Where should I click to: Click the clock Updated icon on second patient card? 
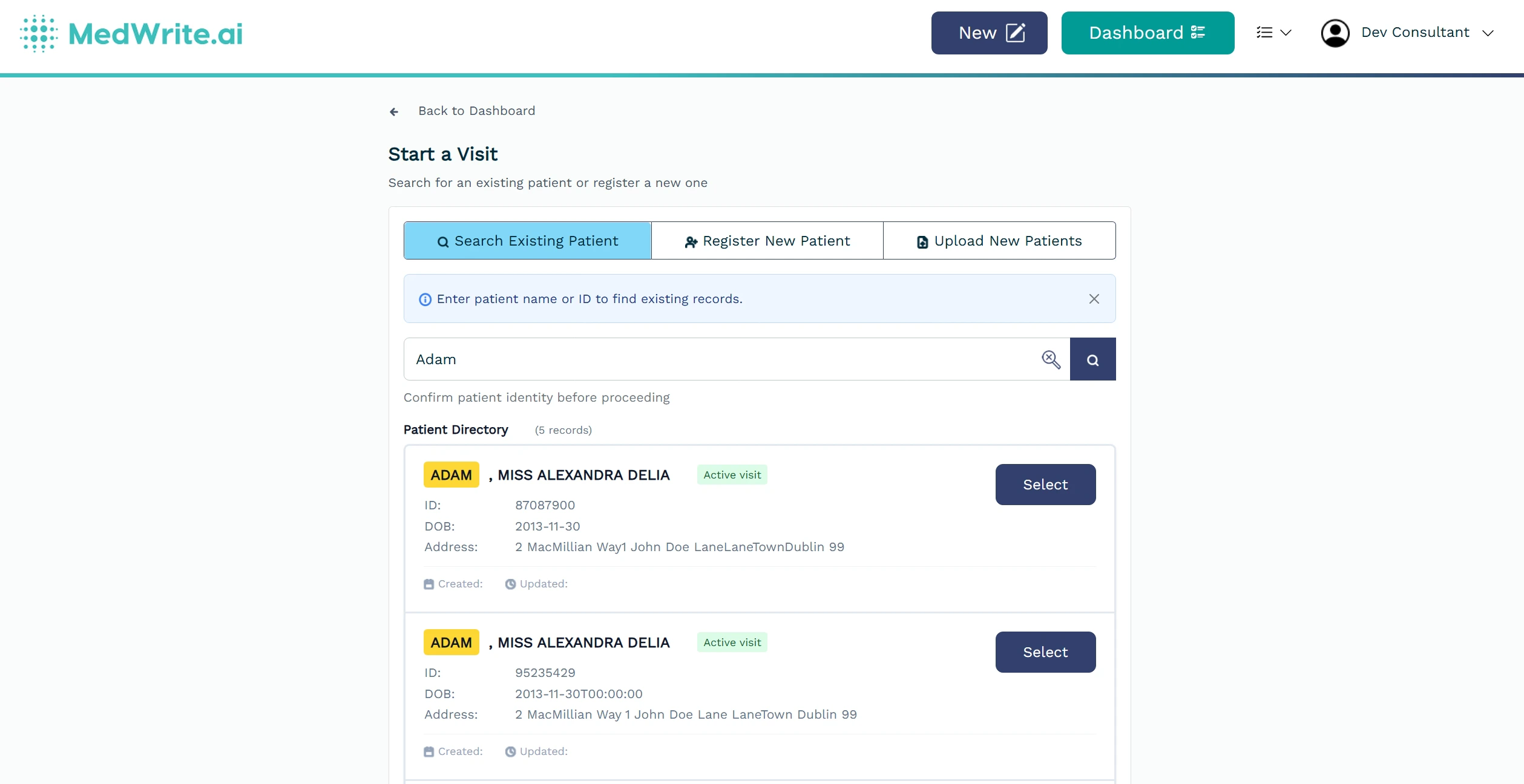click(510, 751)
